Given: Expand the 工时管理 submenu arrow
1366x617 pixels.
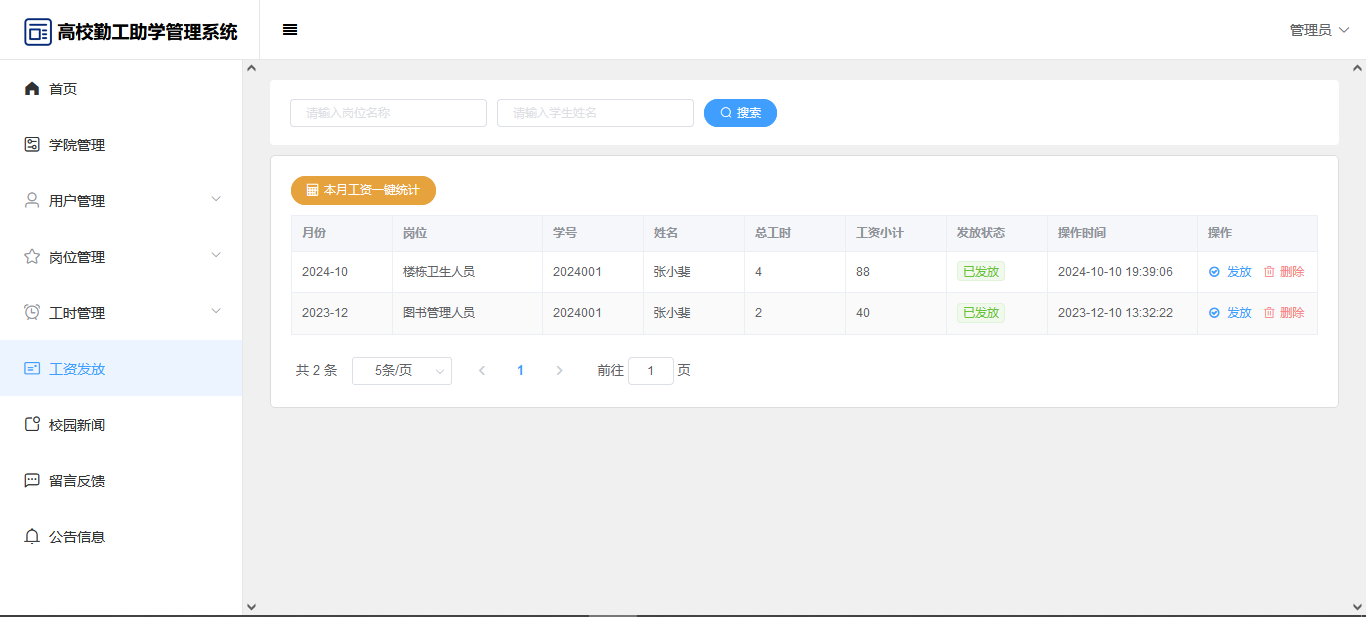Looking at the screenshot, I should coord(216,312).
